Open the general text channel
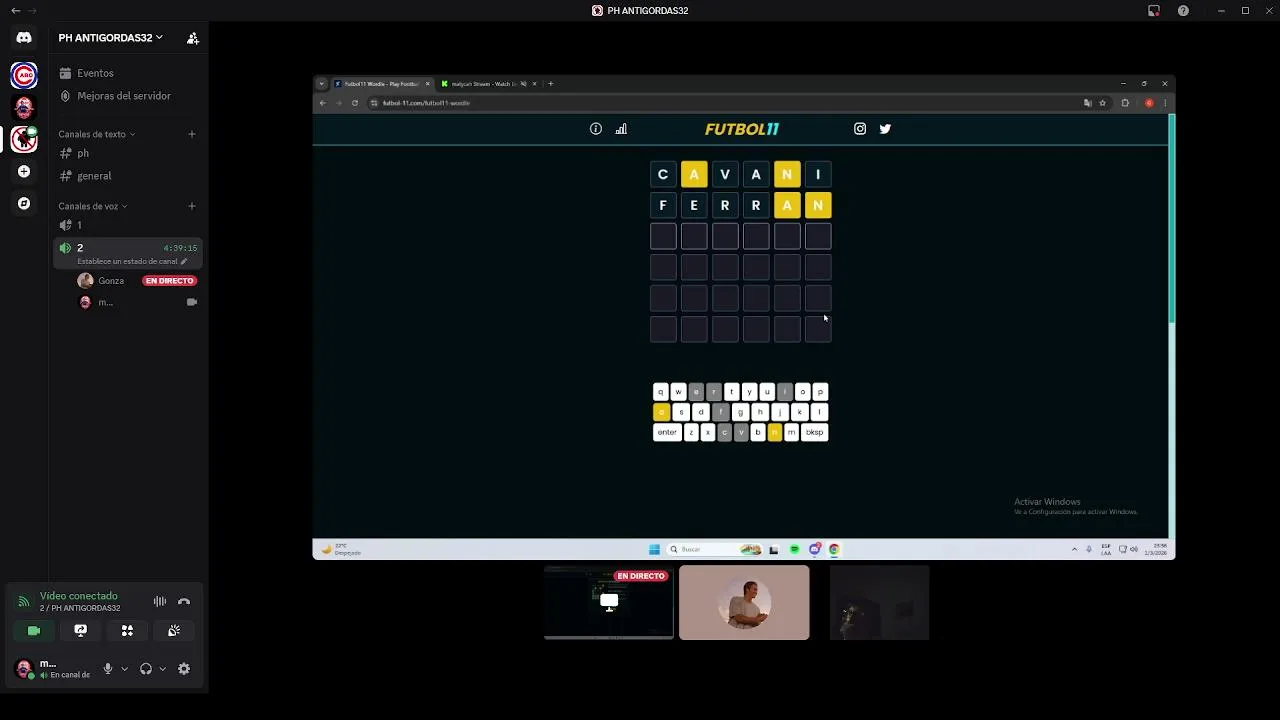 pyautogui.click(x=128, y=176)
